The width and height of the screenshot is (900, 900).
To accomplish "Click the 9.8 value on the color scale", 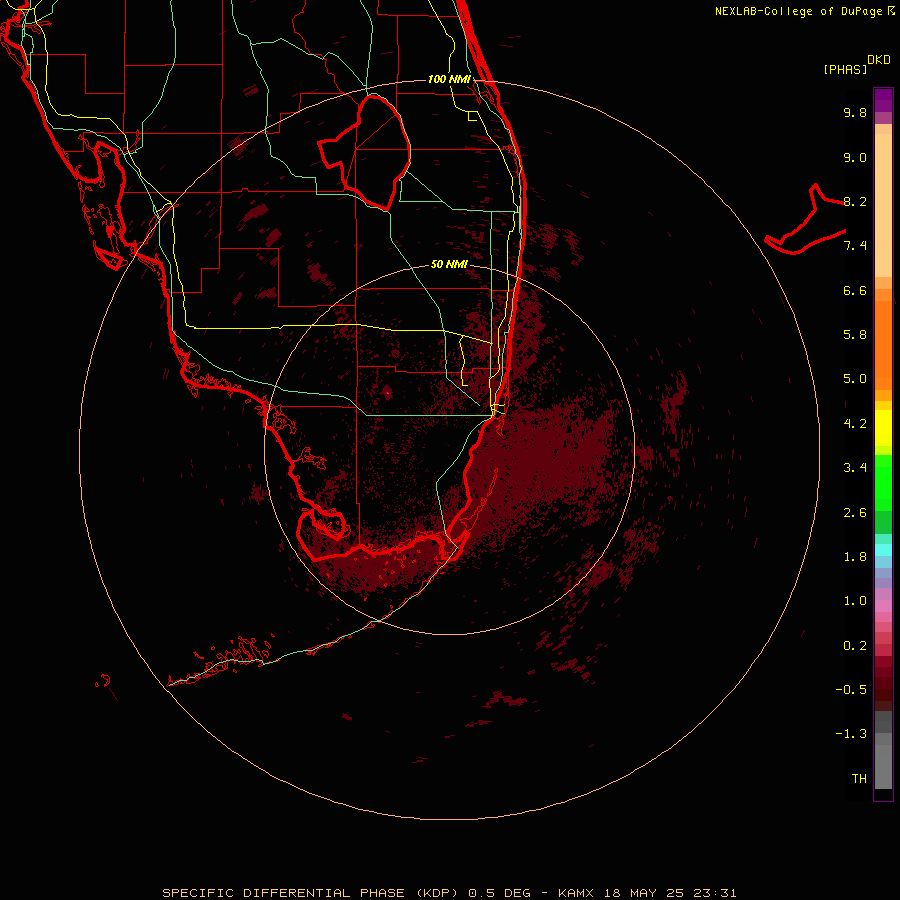I will point(855,112).
